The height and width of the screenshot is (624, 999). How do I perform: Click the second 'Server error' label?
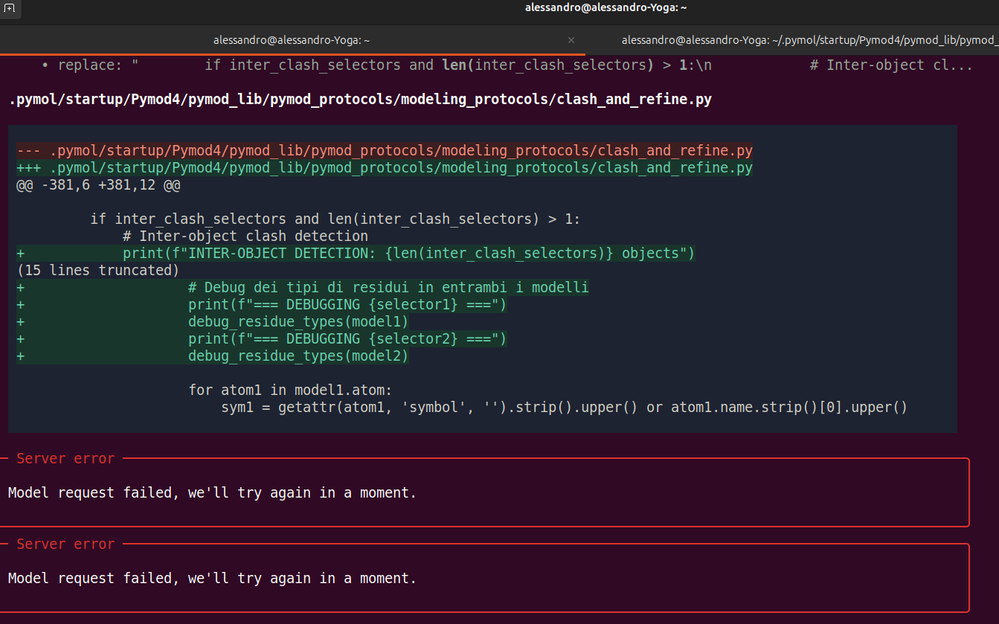66,544
